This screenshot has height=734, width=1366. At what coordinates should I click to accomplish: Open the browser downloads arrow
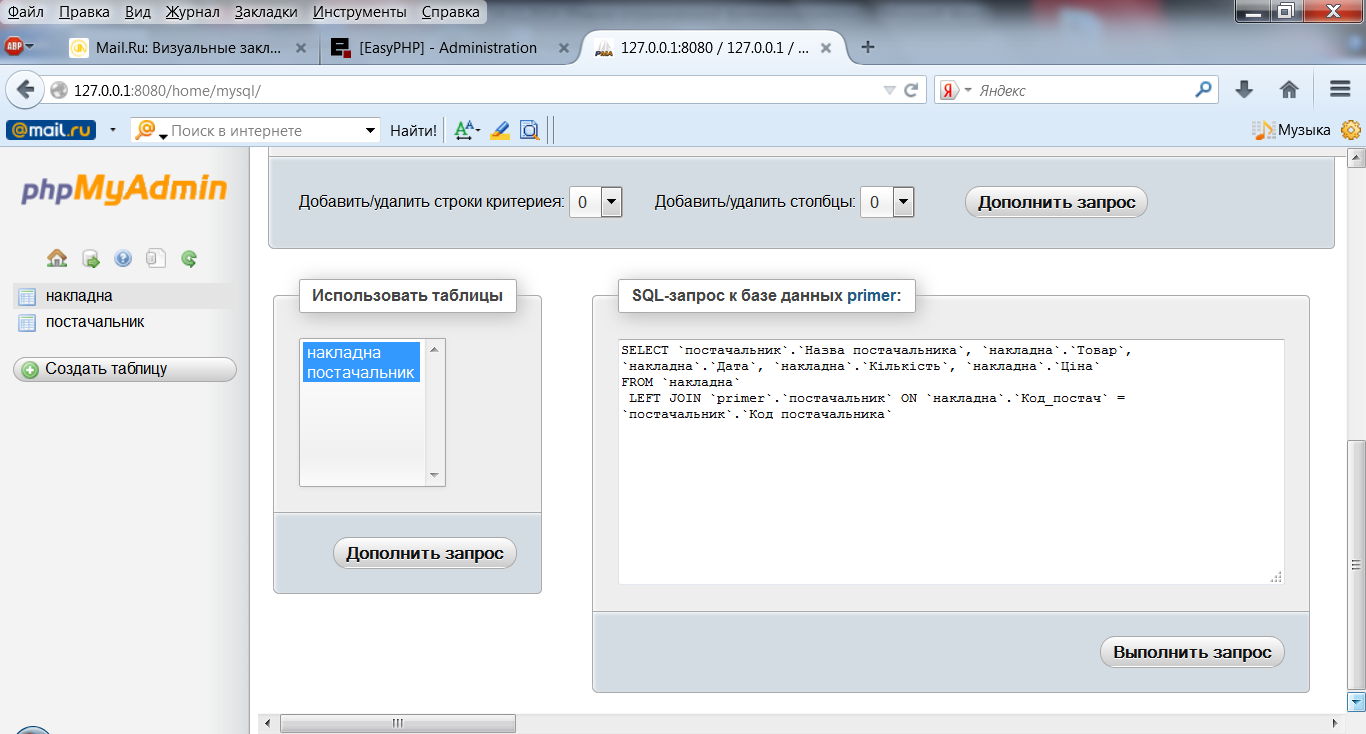click(x=1244, y=90)
